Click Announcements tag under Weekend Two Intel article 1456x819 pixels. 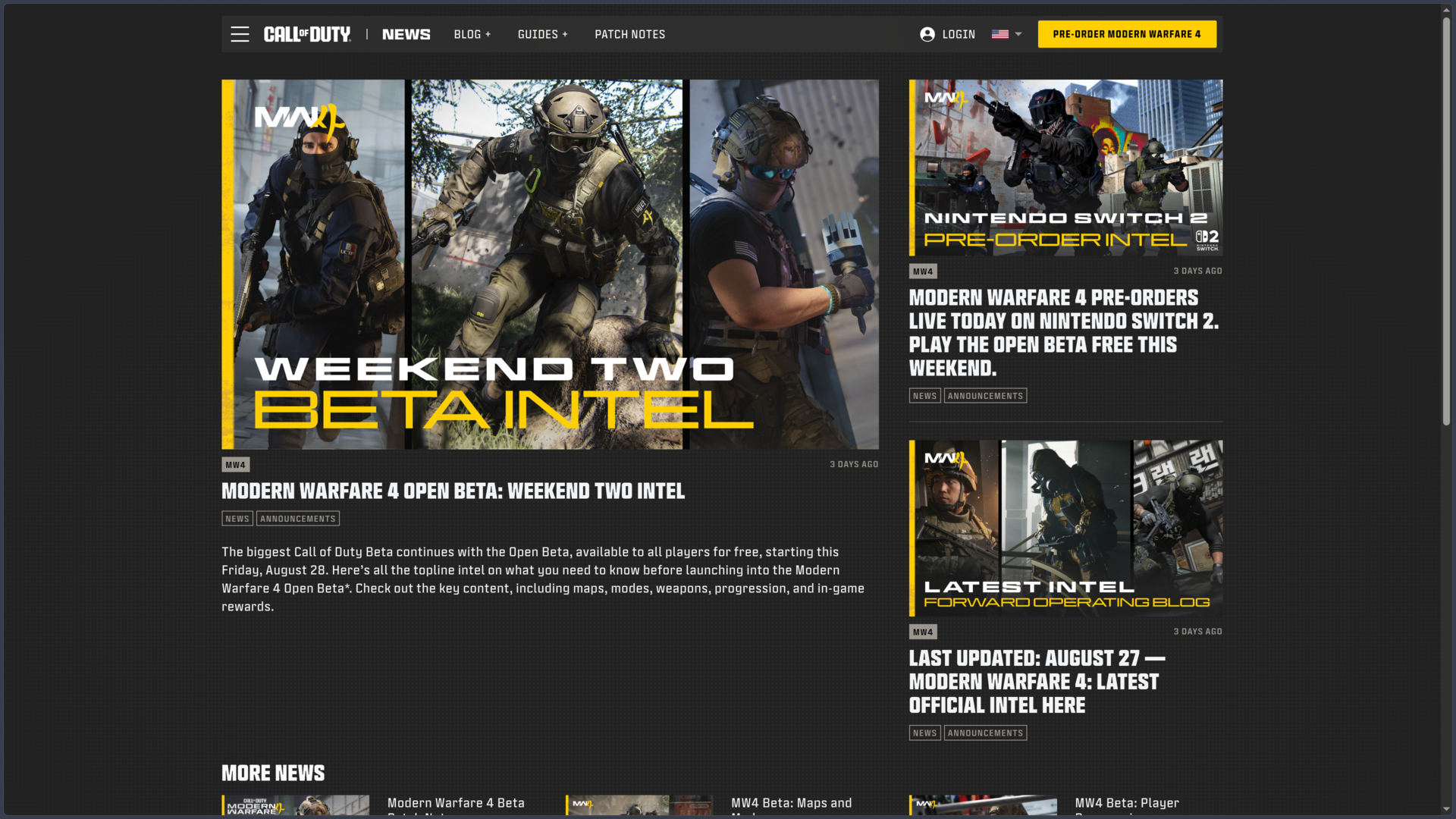click(x=297, y=519)
